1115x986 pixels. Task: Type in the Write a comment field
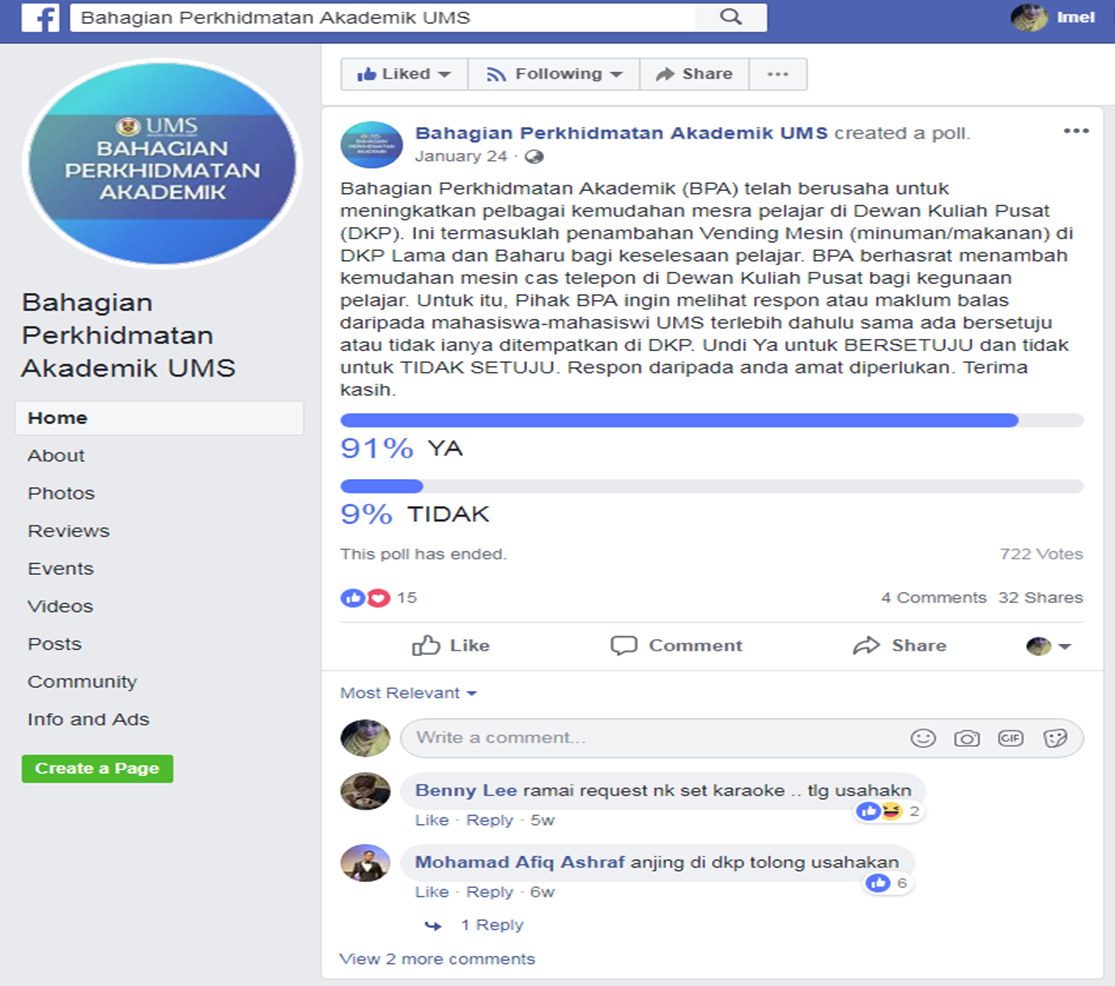click(x=650, y=738)
